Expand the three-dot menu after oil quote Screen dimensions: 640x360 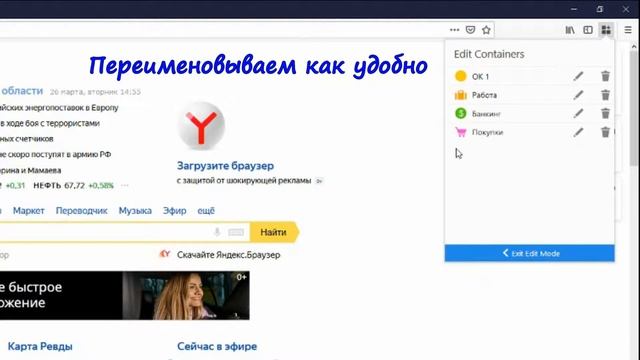pyautogui.click(x=125, y=186)
